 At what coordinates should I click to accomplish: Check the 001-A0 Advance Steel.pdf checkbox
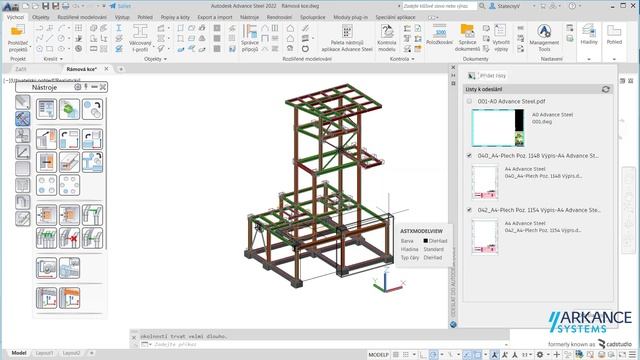469,101
